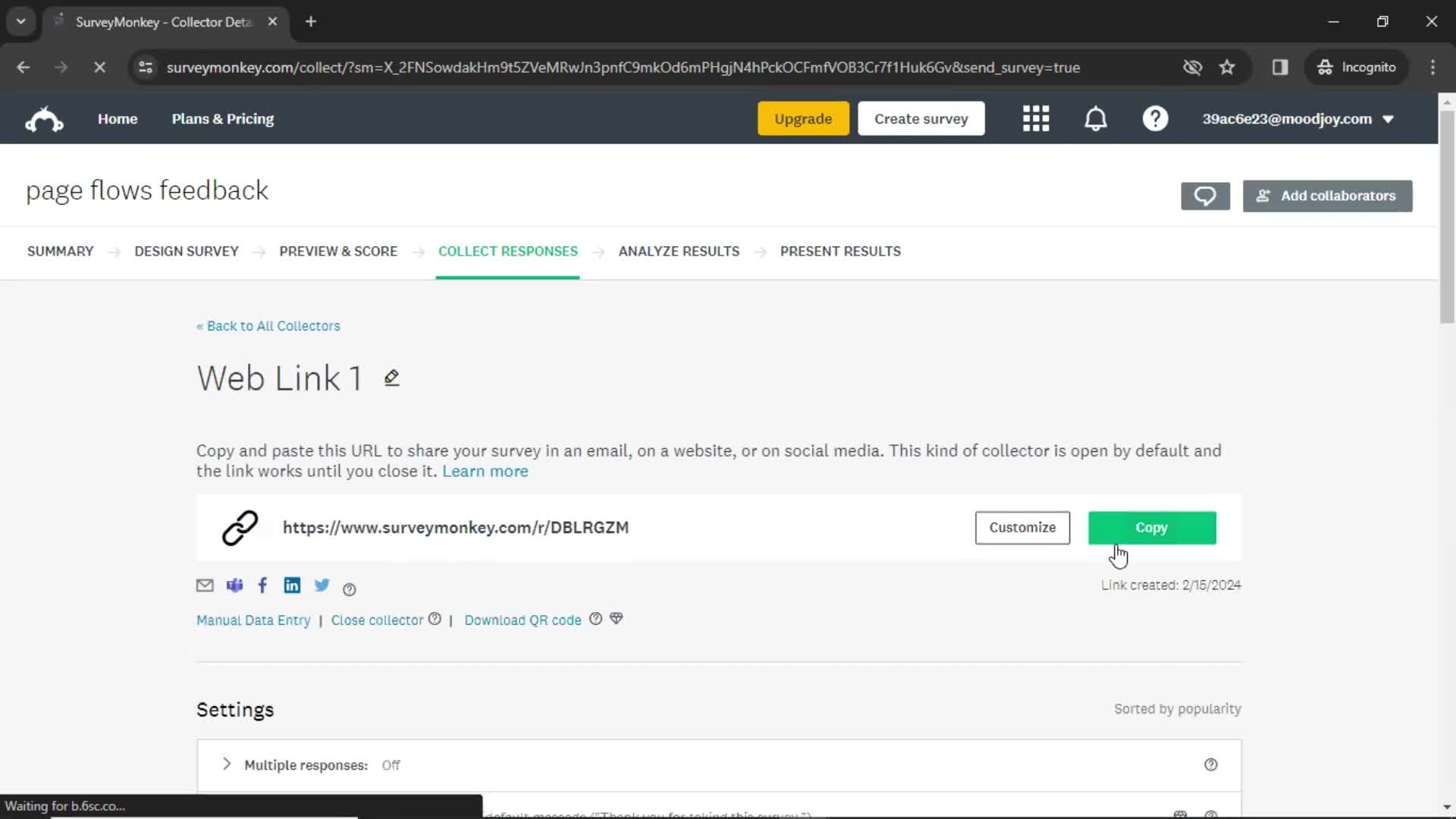Switch to the DESIGN SURVEY tab

click(186, 251)
